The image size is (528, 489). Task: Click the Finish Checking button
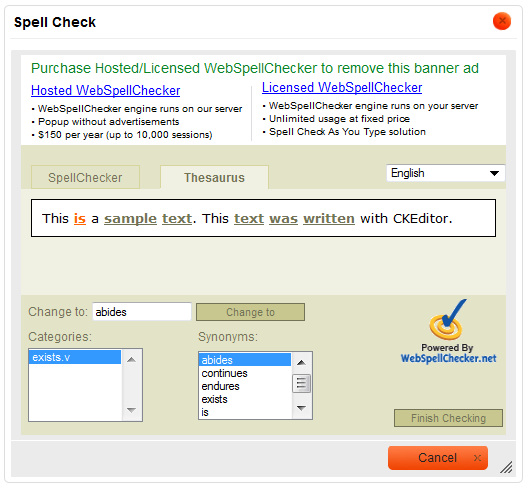pyautogui.click(x=448, y=418)
